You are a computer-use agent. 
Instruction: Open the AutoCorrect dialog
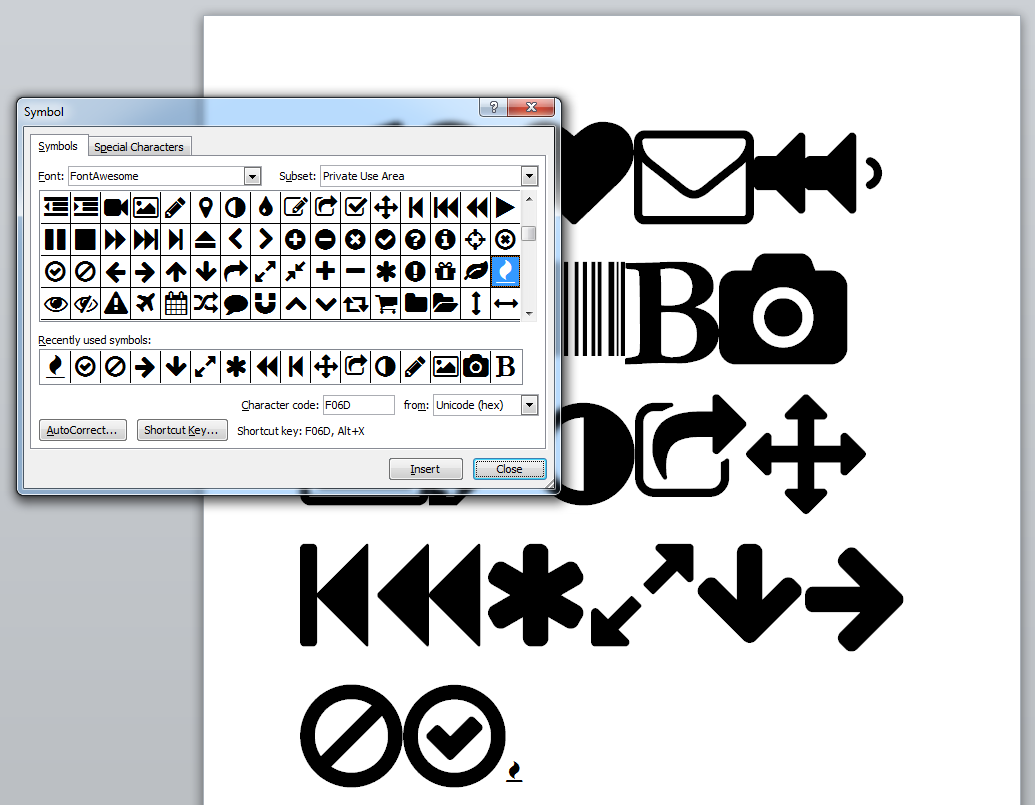[x=82, y=429]
